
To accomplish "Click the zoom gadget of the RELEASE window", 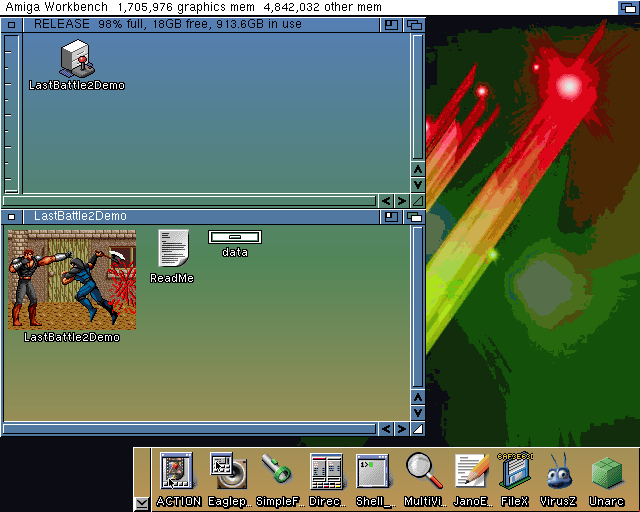I will point(391,25).
